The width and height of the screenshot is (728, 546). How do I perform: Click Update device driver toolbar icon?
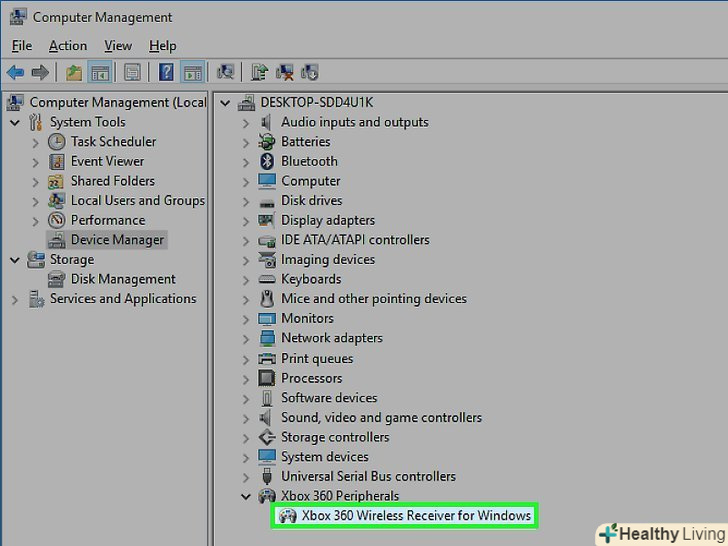pos(260,72)
